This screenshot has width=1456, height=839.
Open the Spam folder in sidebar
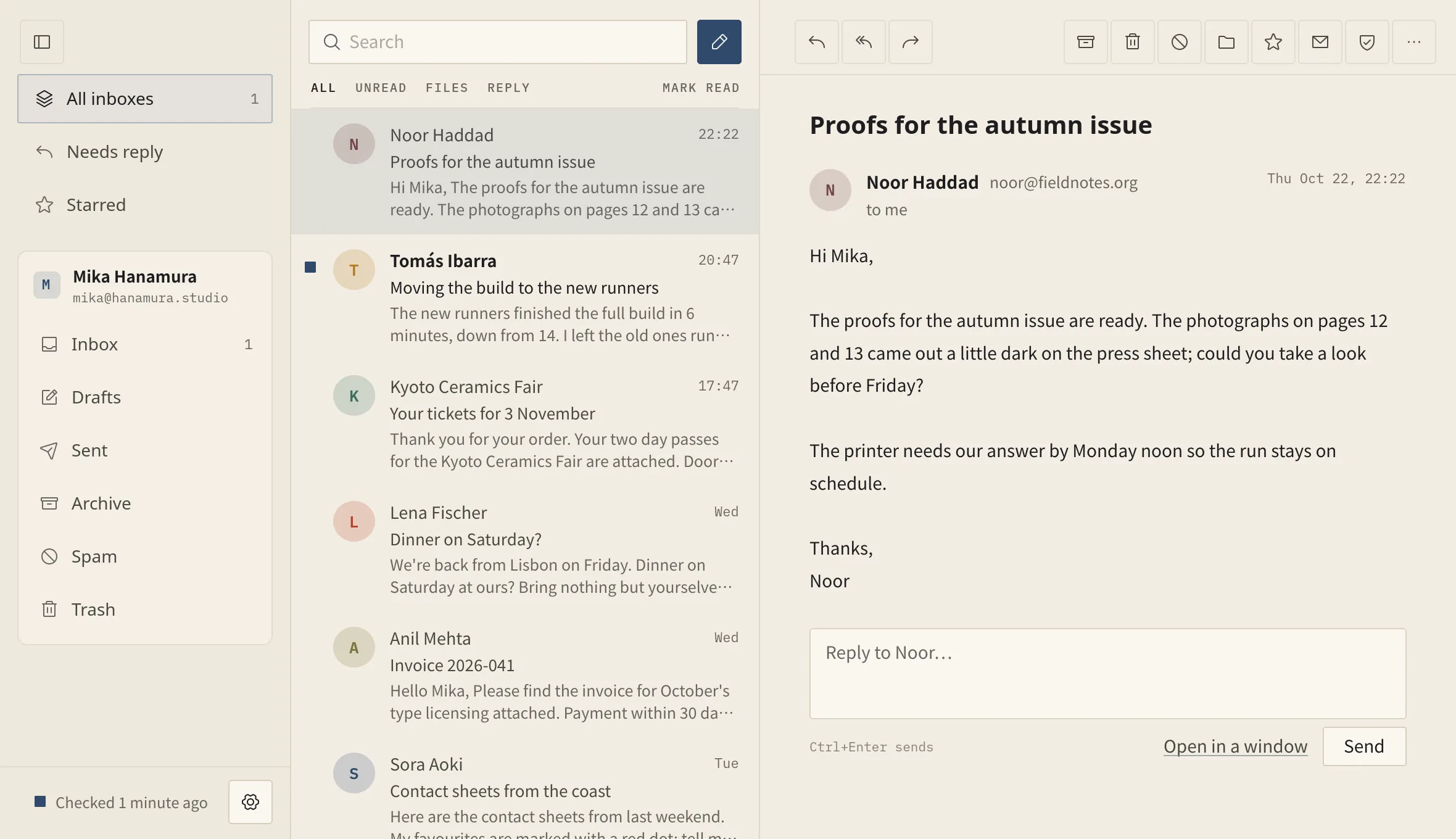pos(145,556)
